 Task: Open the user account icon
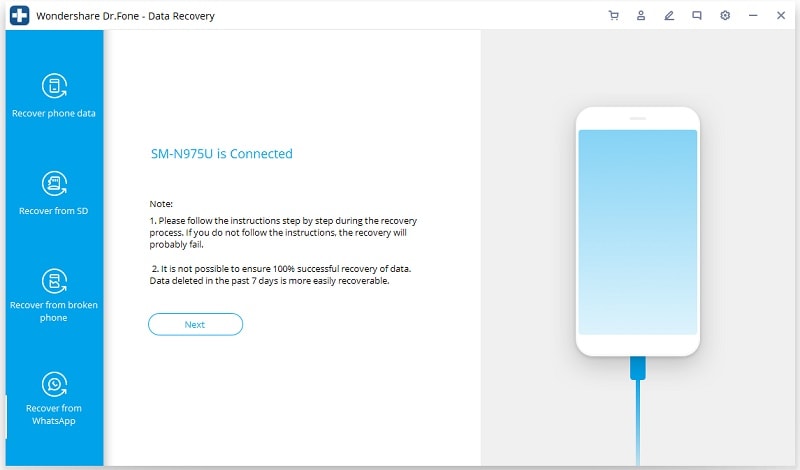click(641, 15)
